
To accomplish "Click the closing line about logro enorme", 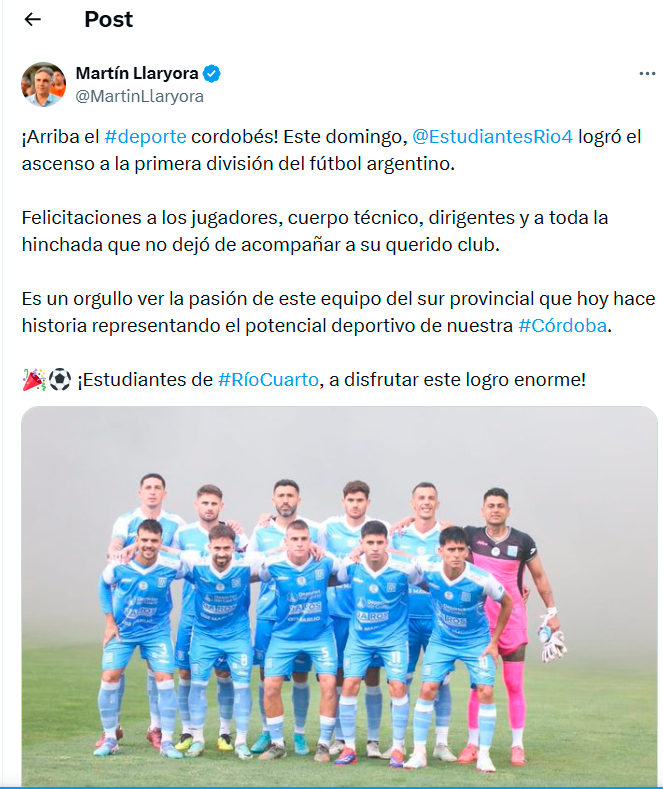I will [x=304, y=379].
